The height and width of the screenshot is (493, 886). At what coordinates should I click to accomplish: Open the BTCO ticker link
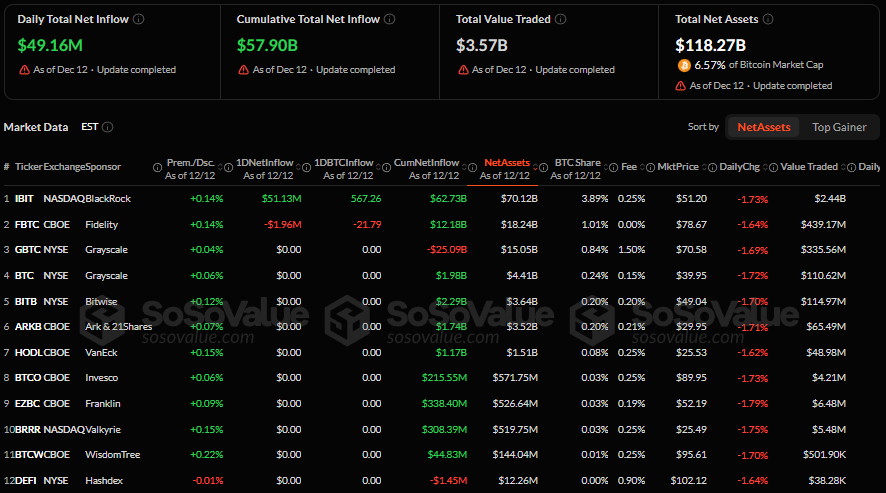[28, 378]
